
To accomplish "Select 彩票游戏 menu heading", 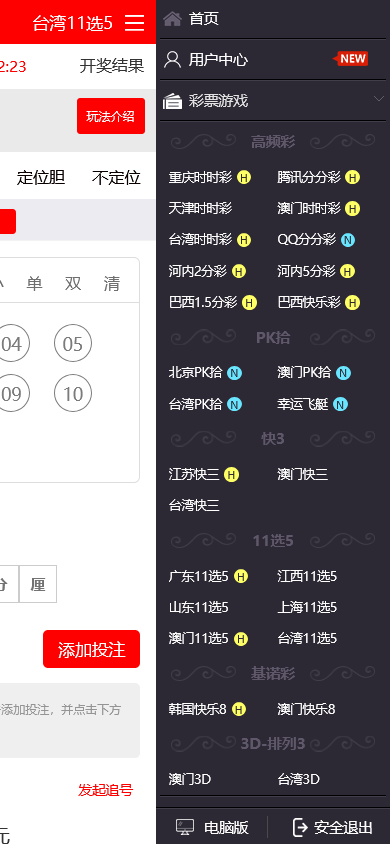I will coord(218,101).
